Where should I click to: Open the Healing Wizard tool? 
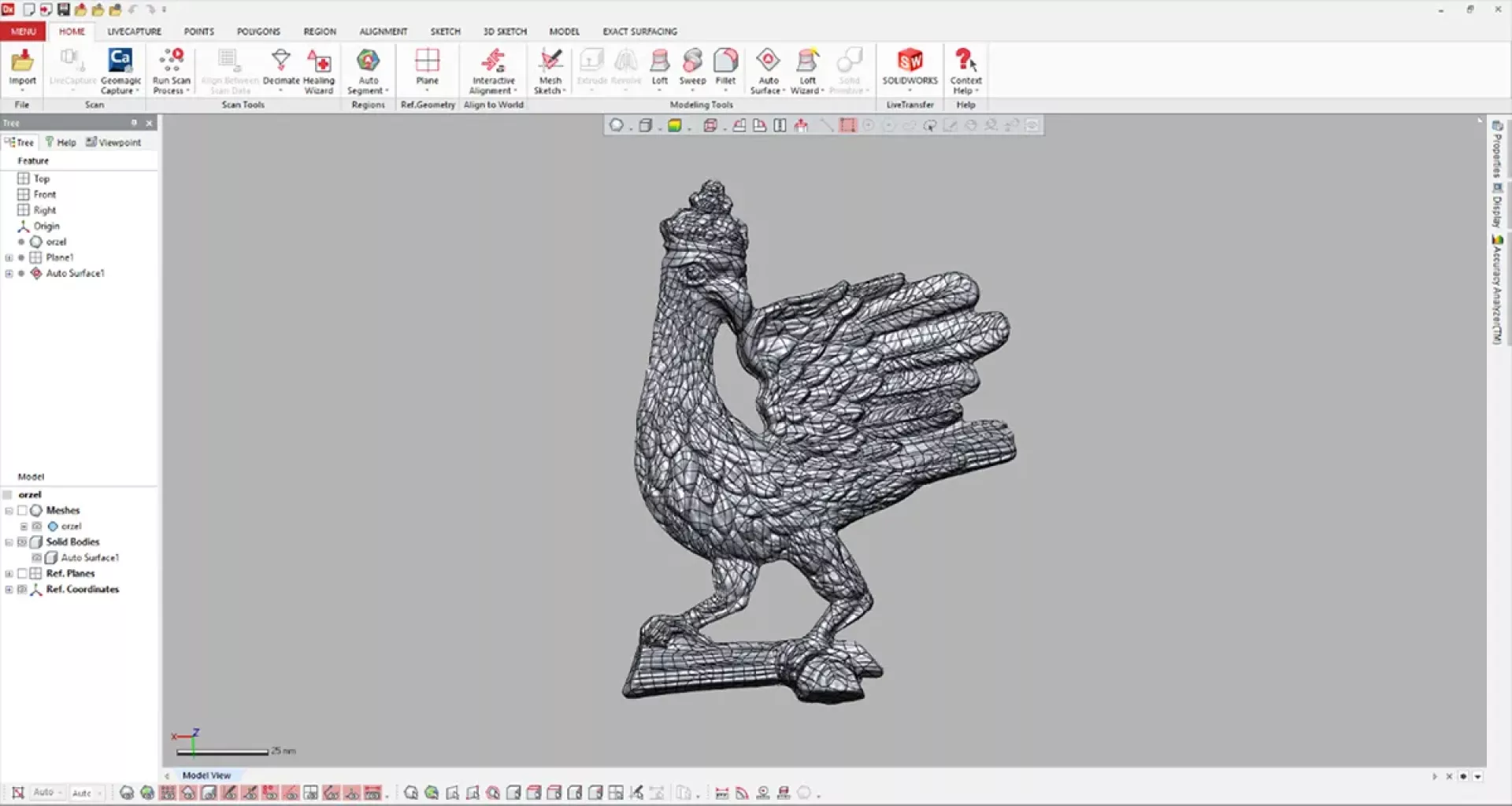(x=318, y=69)
